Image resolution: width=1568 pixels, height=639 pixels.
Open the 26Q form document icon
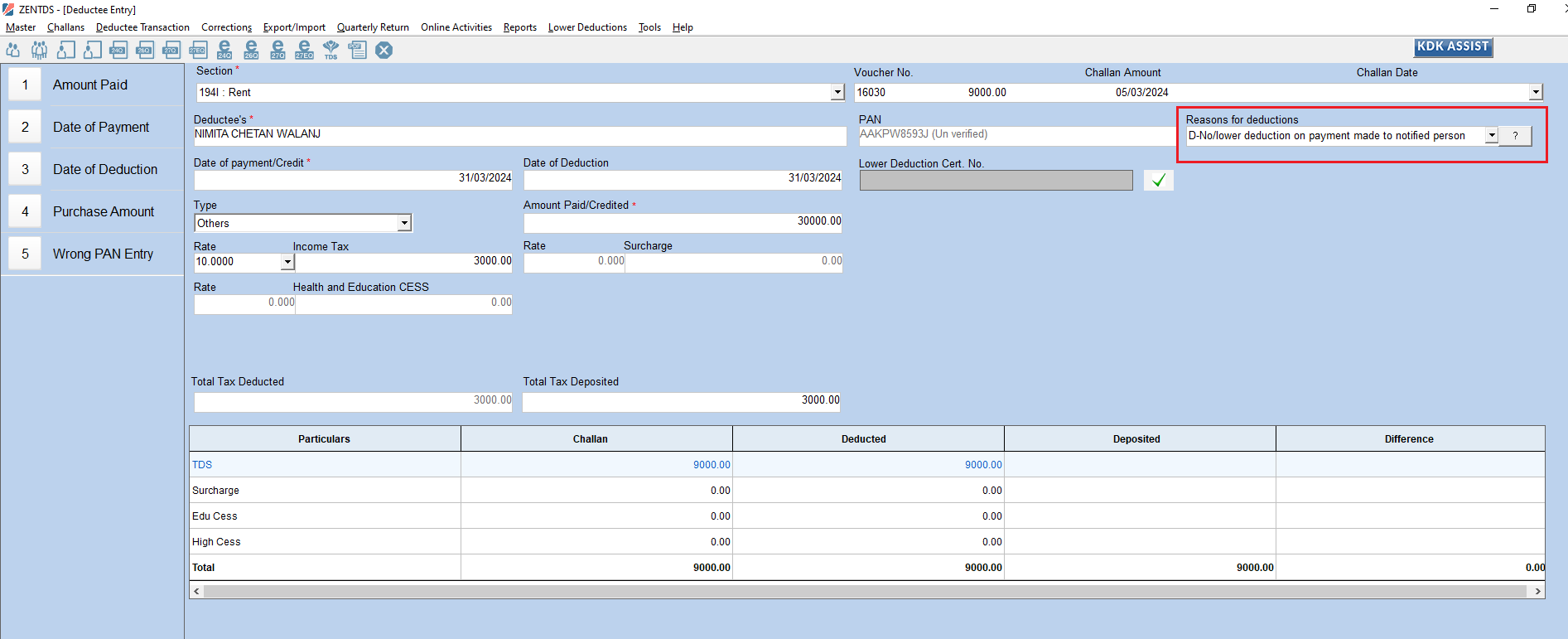coord(145,50)
